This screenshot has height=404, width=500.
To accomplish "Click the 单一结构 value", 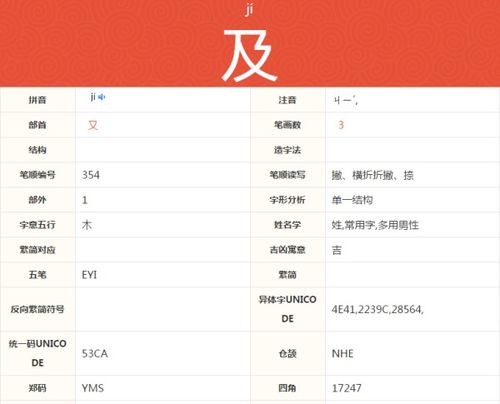I will pos(352,200).
